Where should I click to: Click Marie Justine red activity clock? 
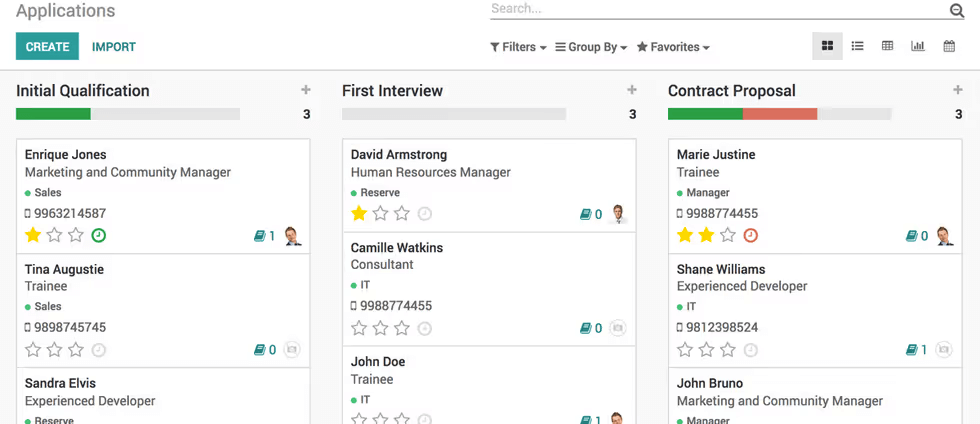751,236
